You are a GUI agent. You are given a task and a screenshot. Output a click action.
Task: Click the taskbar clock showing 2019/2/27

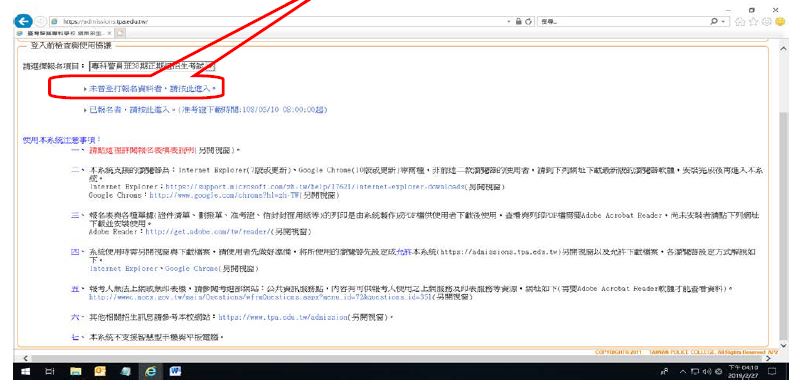point(743,371)
